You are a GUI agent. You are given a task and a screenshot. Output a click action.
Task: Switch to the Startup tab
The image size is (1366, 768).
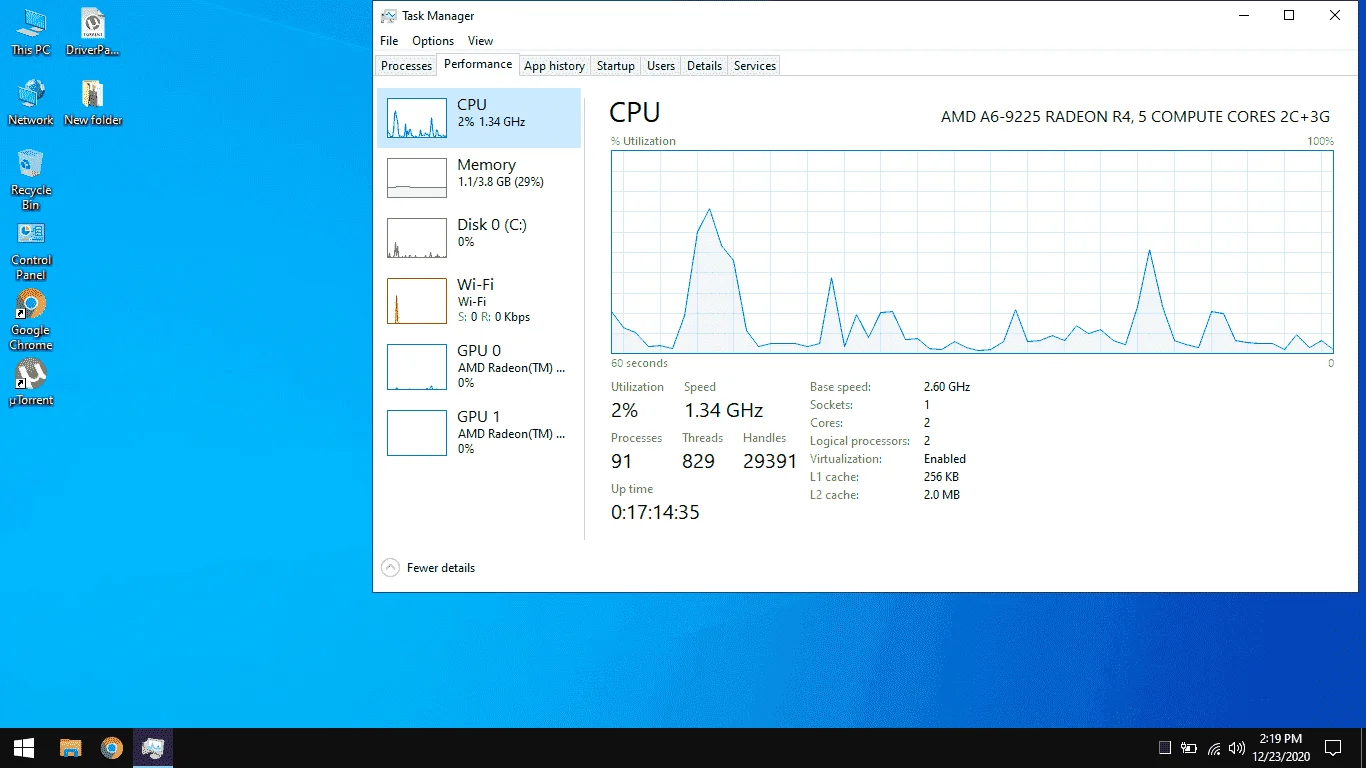click(616, 66)
